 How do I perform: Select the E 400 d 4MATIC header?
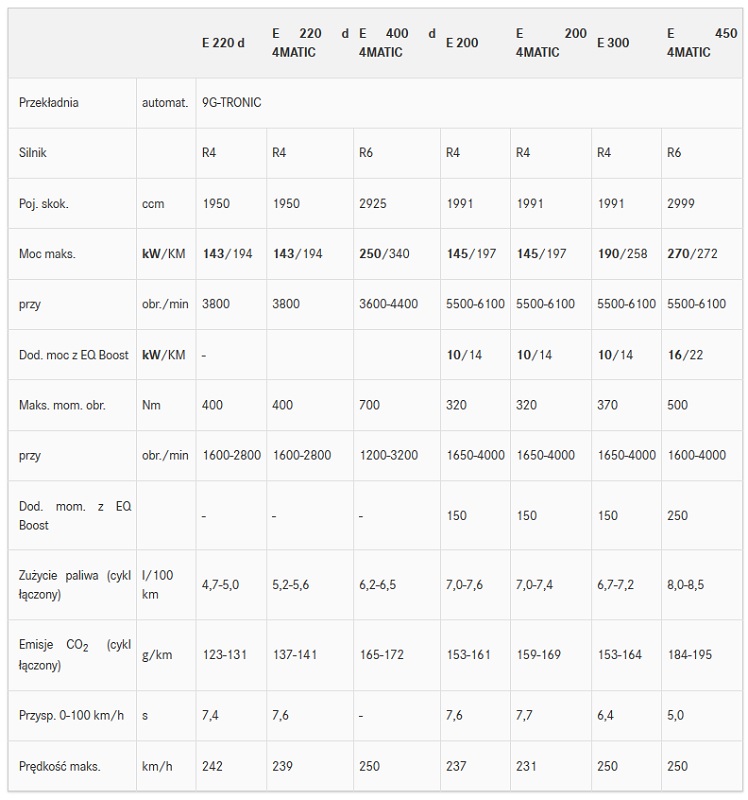397,43
